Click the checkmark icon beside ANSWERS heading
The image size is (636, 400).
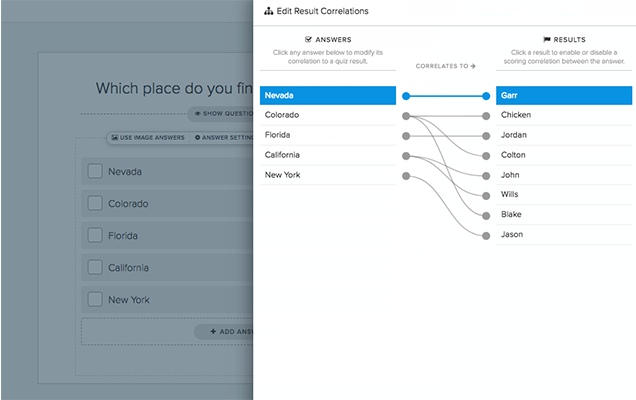tap(308, 39)
